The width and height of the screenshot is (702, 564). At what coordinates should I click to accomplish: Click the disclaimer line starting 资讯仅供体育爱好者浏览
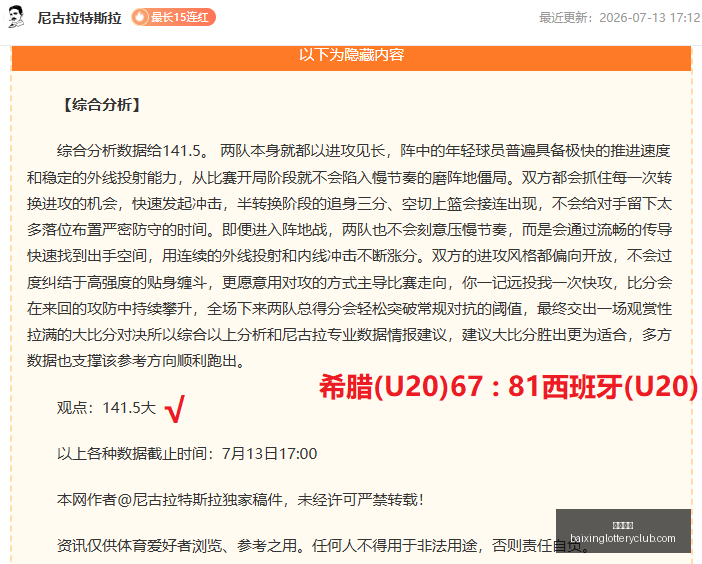(x=322, y=545)
